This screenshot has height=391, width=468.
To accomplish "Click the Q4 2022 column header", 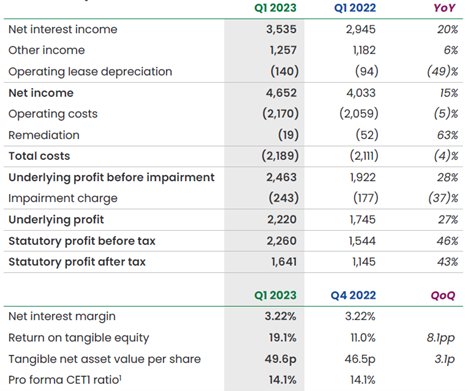I will tap(353, 295).
